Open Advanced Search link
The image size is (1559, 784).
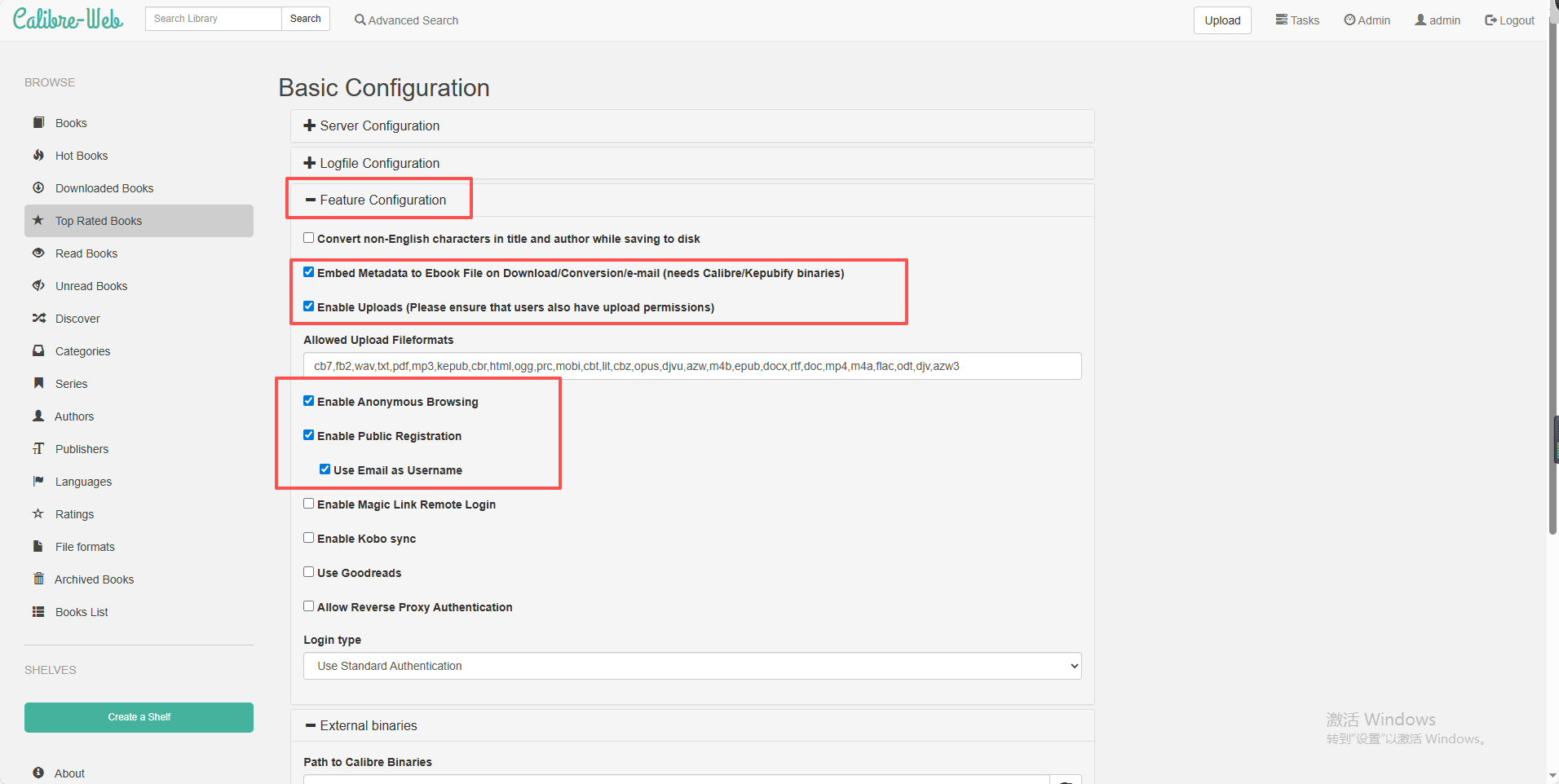coord(406,20)
